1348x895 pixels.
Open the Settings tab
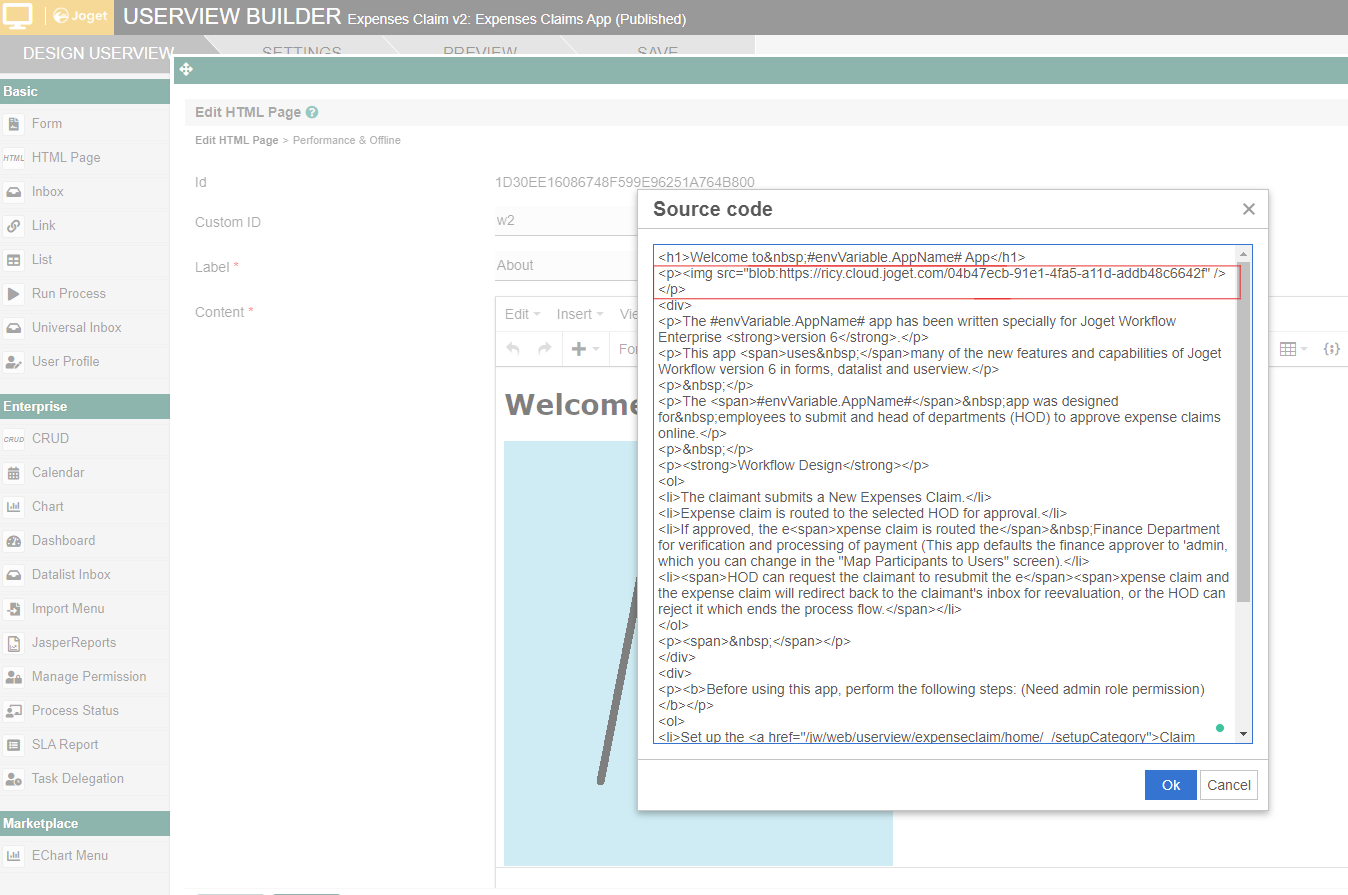(x=302, y=52)
